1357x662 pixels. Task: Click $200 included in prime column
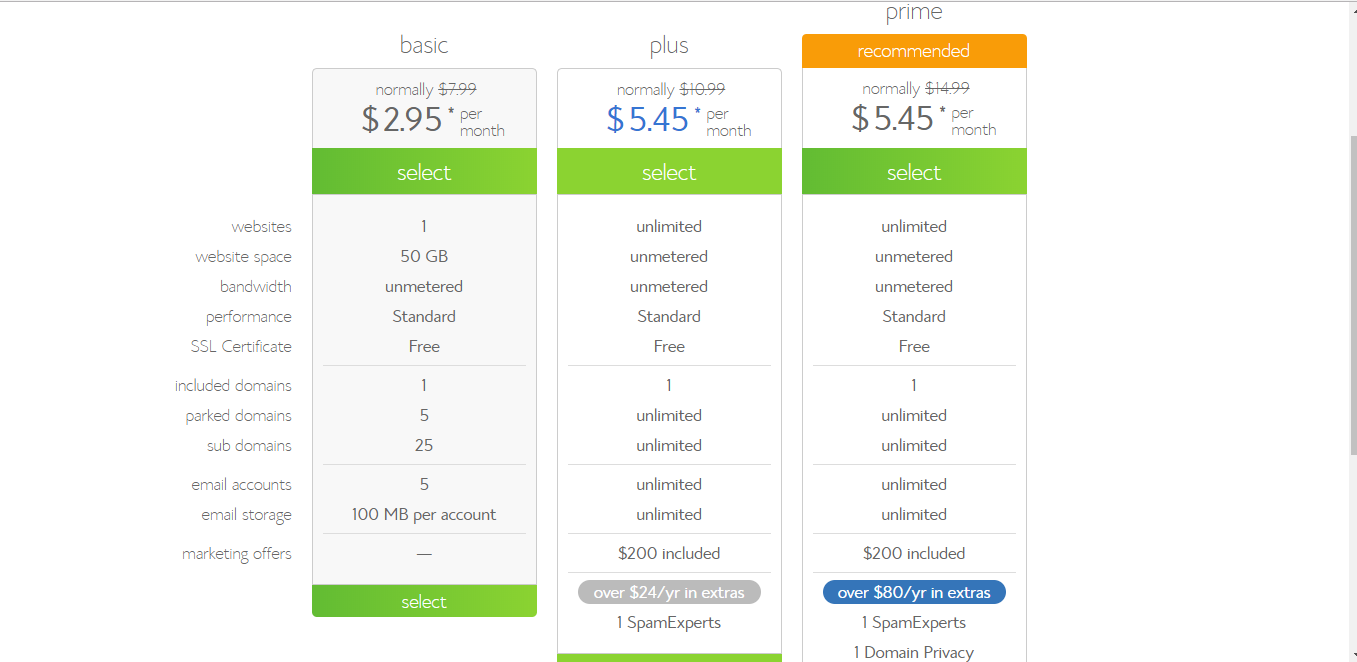click(x=914, y=553)
